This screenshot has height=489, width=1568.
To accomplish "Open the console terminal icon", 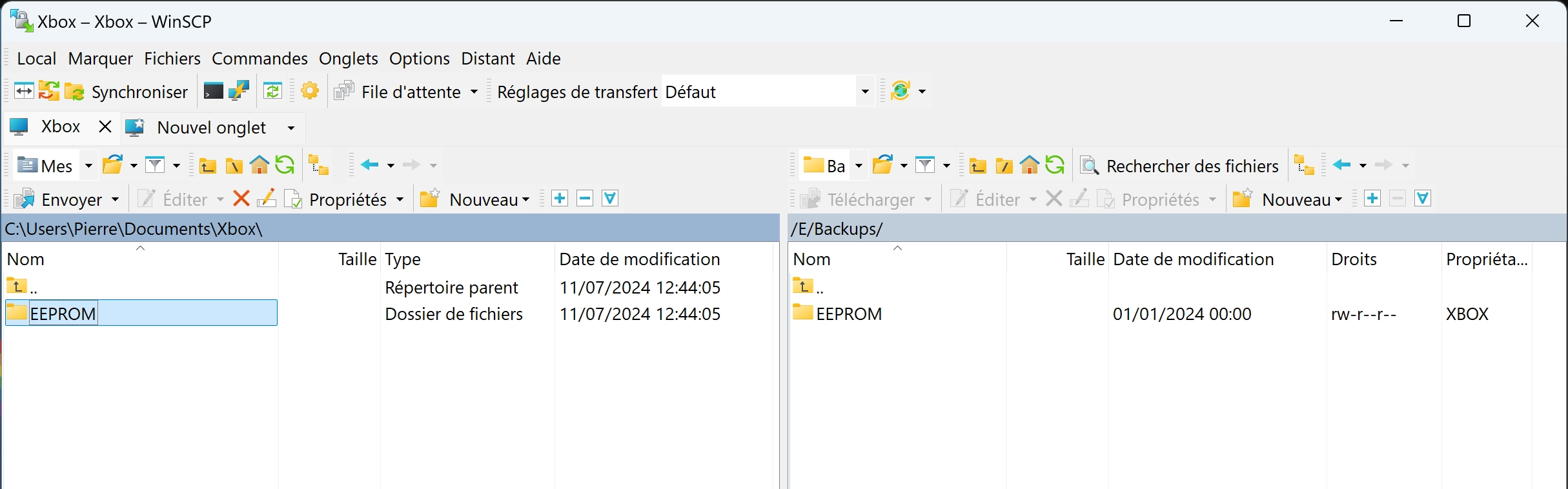I will pyautogui.click(x=213, y=91).
